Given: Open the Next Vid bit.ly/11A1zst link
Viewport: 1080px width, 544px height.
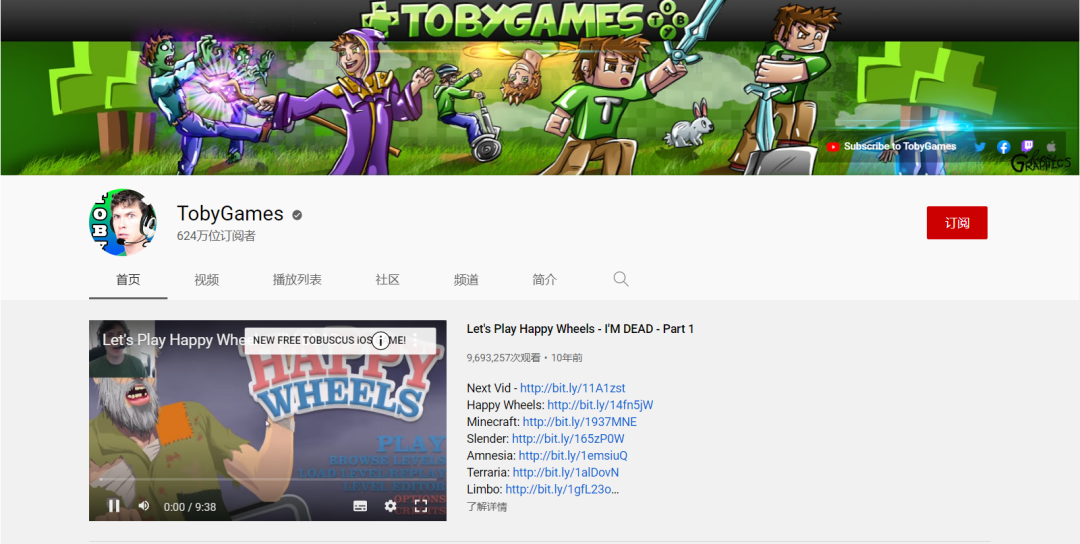Looking at the screenshot, I should point(572,388).
